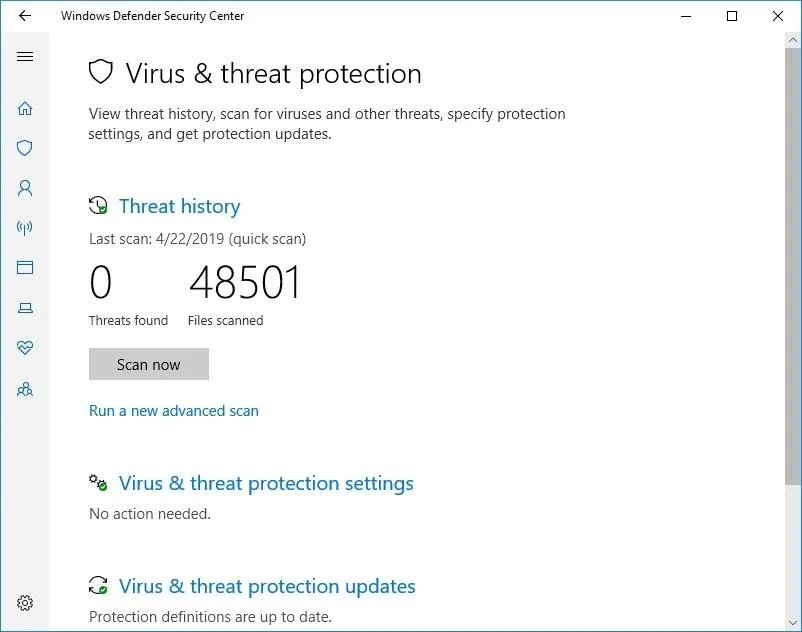Click the Threat history clock icon
Viewport: 802px width, 632px height.
98,206
